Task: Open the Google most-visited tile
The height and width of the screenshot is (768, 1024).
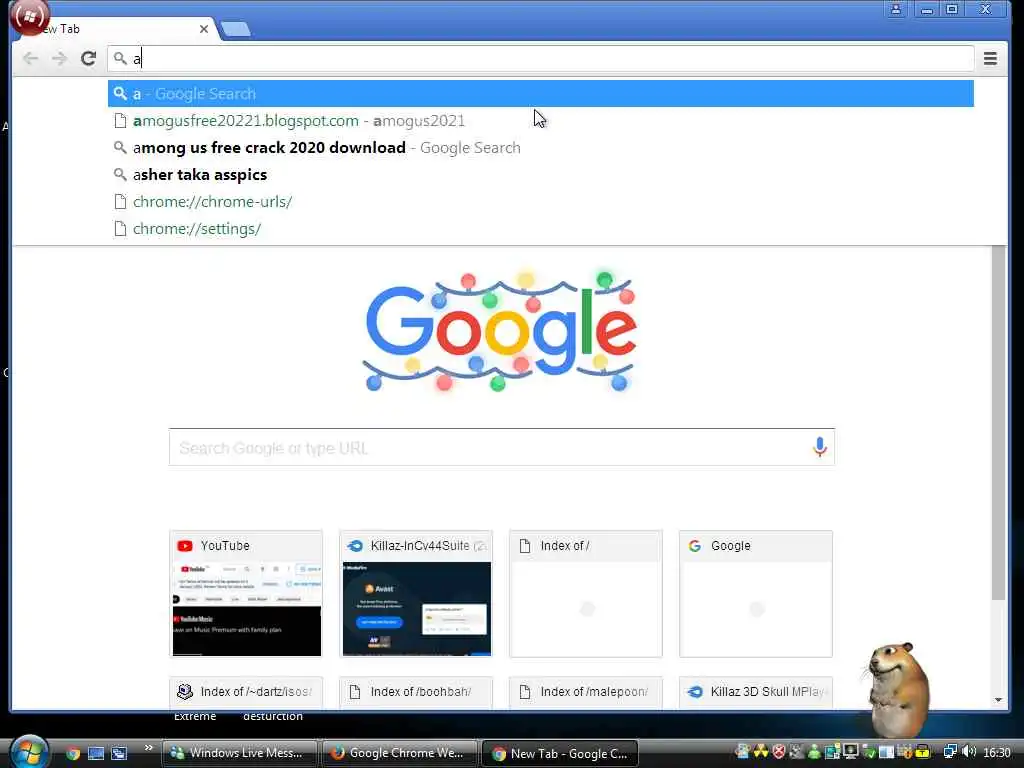Action: [x=756, y=594]
